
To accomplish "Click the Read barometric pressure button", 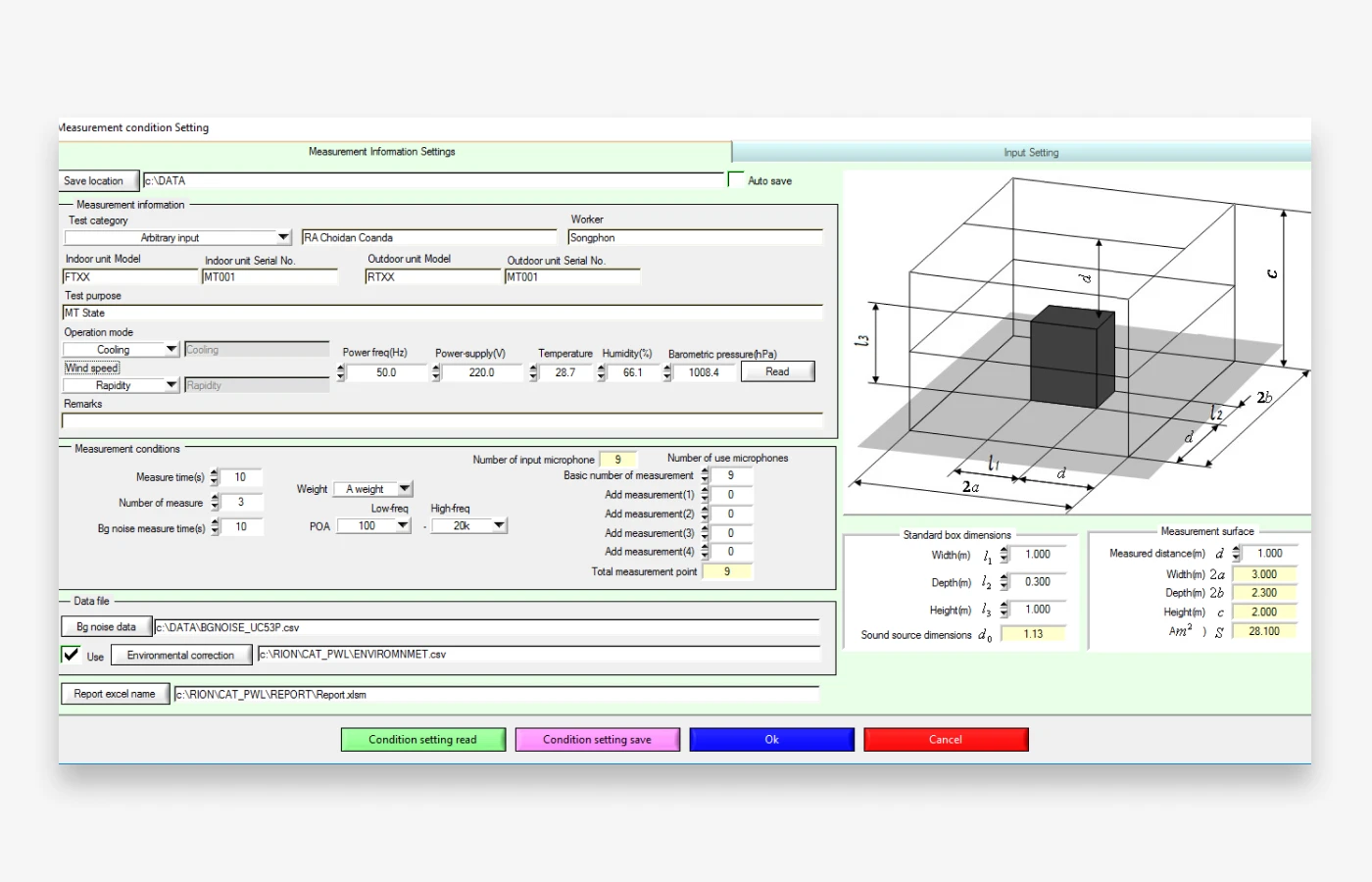I will point(777,371).
